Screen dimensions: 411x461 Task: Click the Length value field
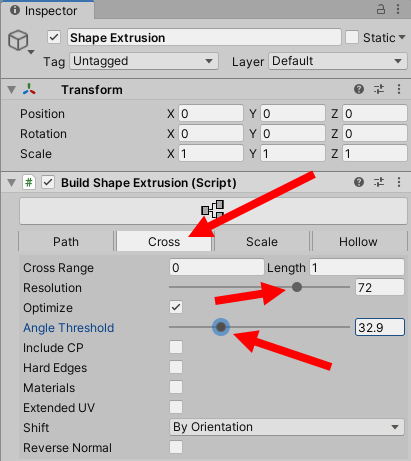357,267
